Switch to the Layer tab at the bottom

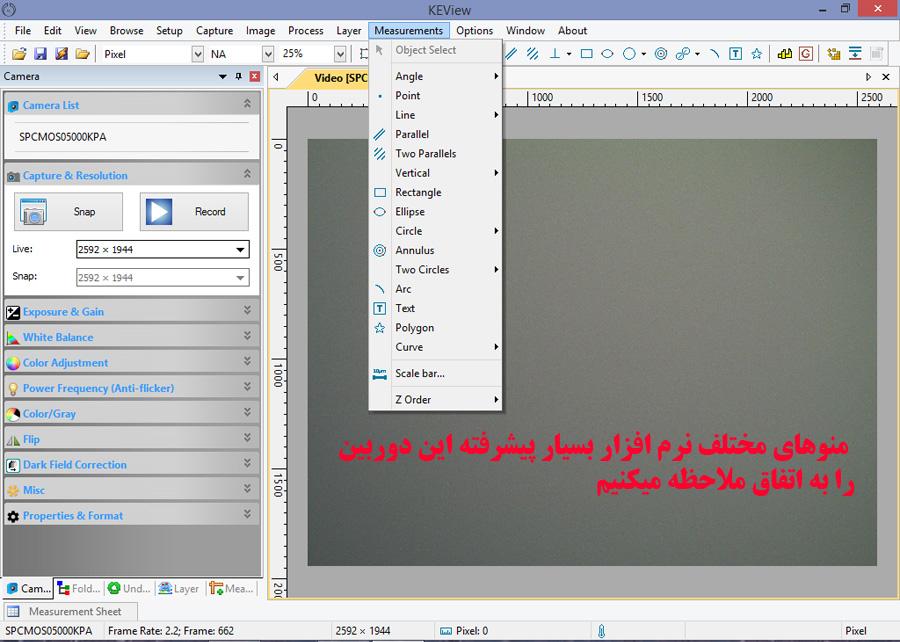(179, 589)
